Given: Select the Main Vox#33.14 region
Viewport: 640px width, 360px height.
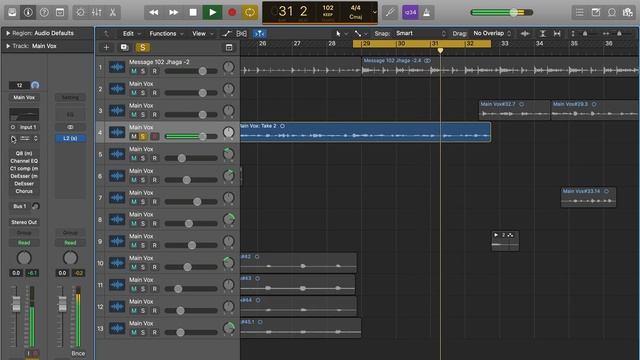Looking at the screenshot, I should click(x=588, y=197).
